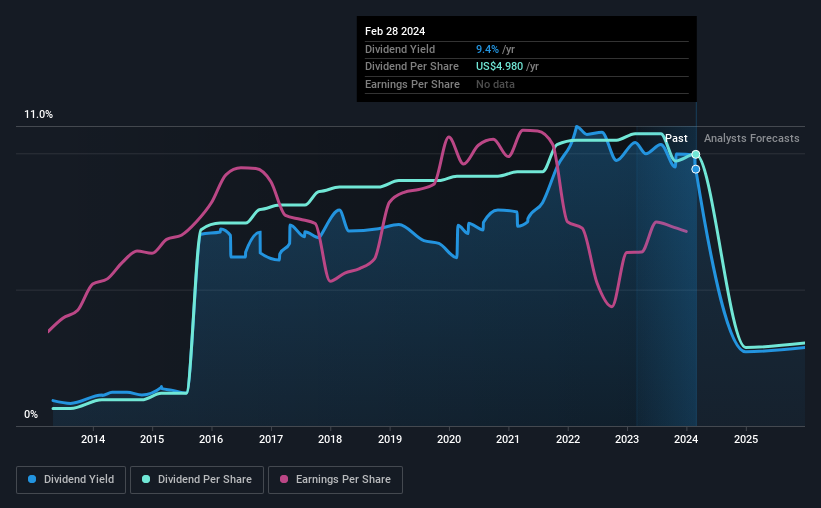Screen dimensions: 821x508
Task: Select the 2020 x-axis label
Action: [449, 439]
